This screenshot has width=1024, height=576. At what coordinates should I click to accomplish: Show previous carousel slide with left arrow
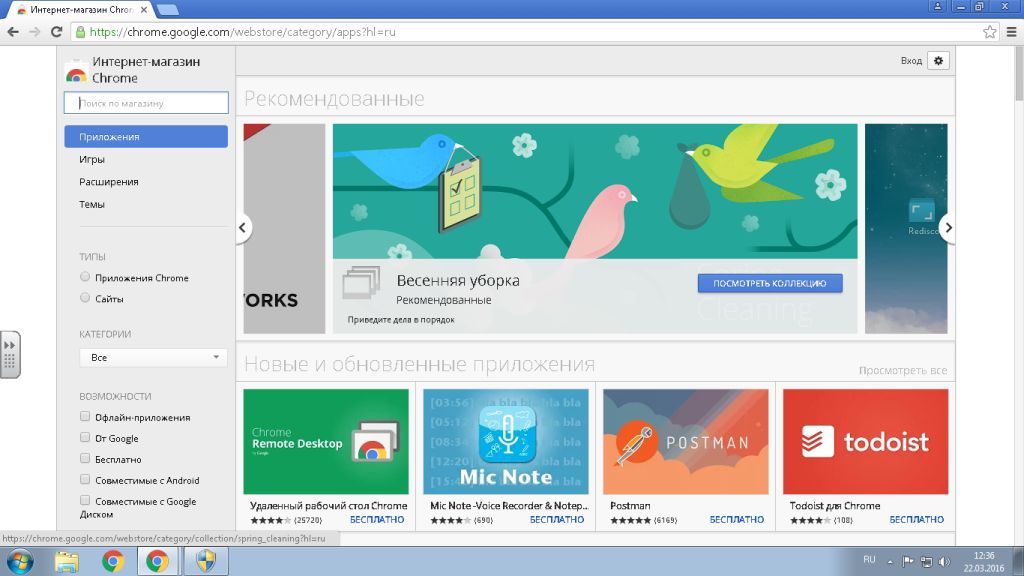pos(243,227)
